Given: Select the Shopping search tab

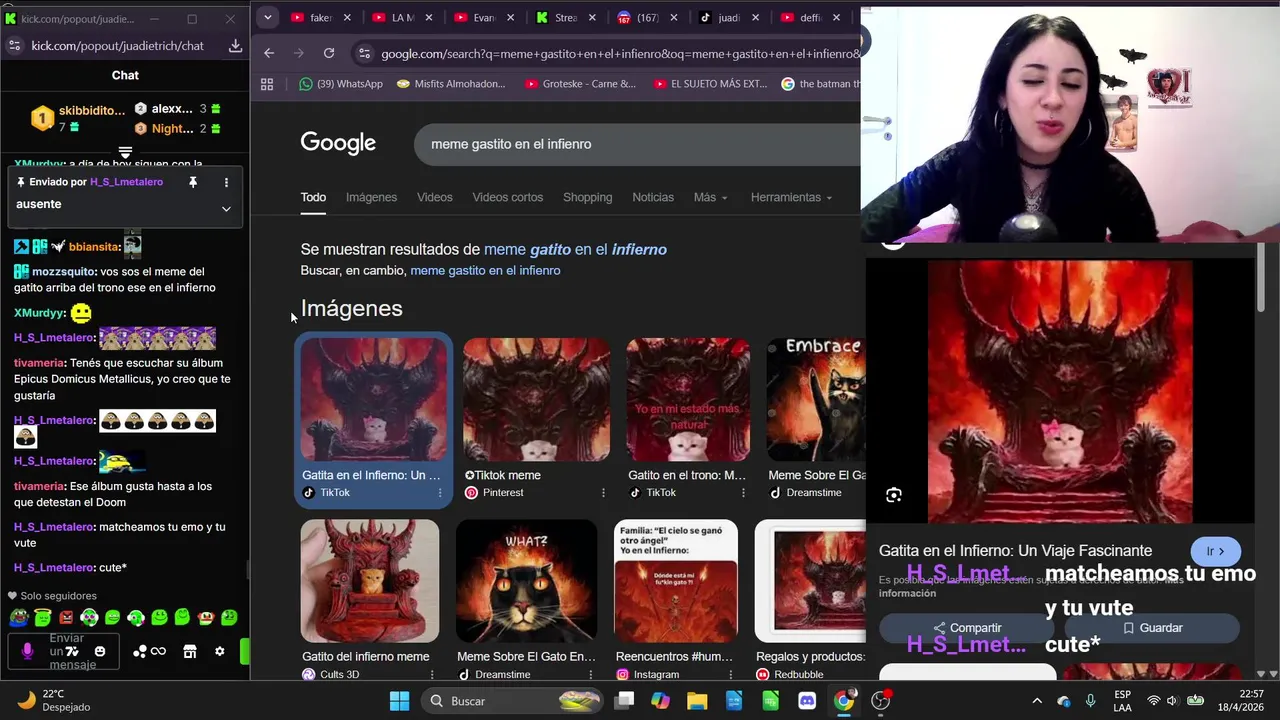Looking at the screenshot, I should point(587,197).
